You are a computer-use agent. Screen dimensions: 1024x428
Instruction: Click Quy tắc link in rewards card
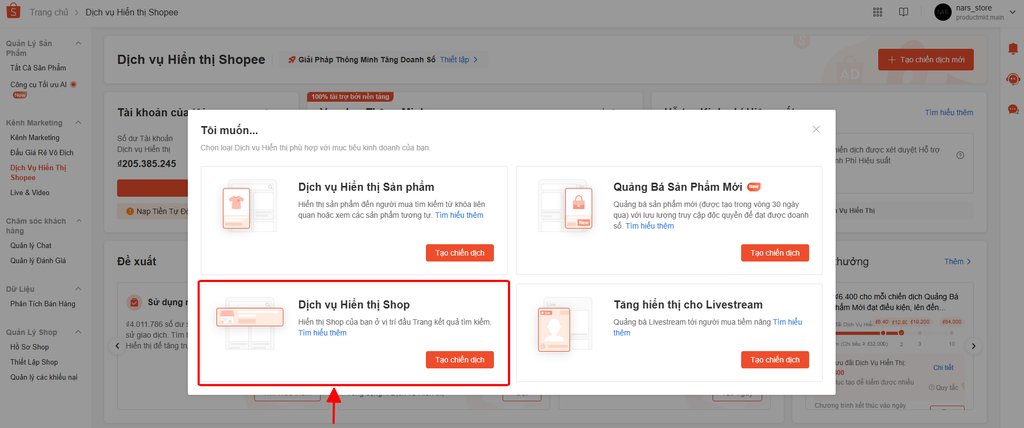[x=942, y=387]
